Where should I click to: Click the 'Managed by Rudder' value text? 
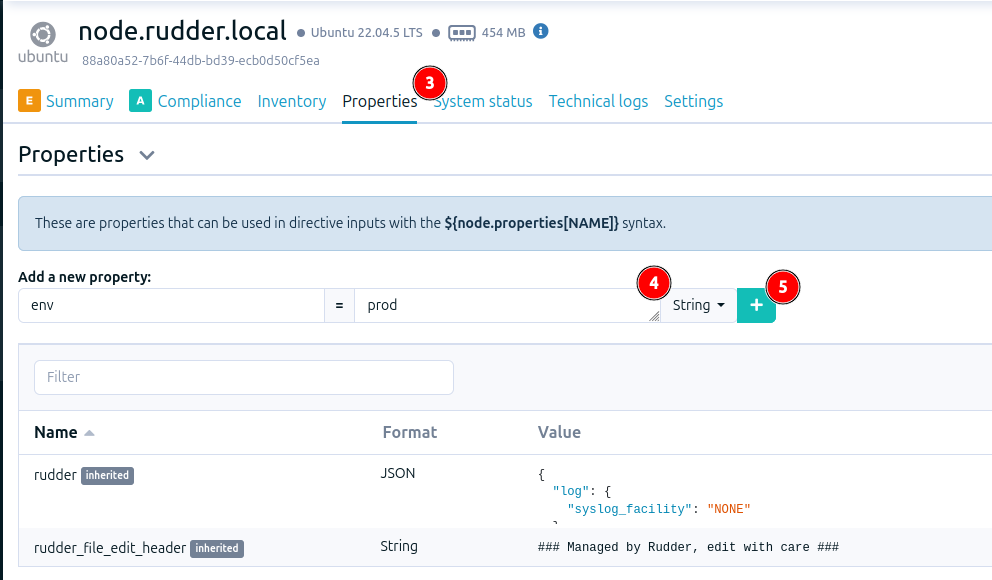pos(688,547)
